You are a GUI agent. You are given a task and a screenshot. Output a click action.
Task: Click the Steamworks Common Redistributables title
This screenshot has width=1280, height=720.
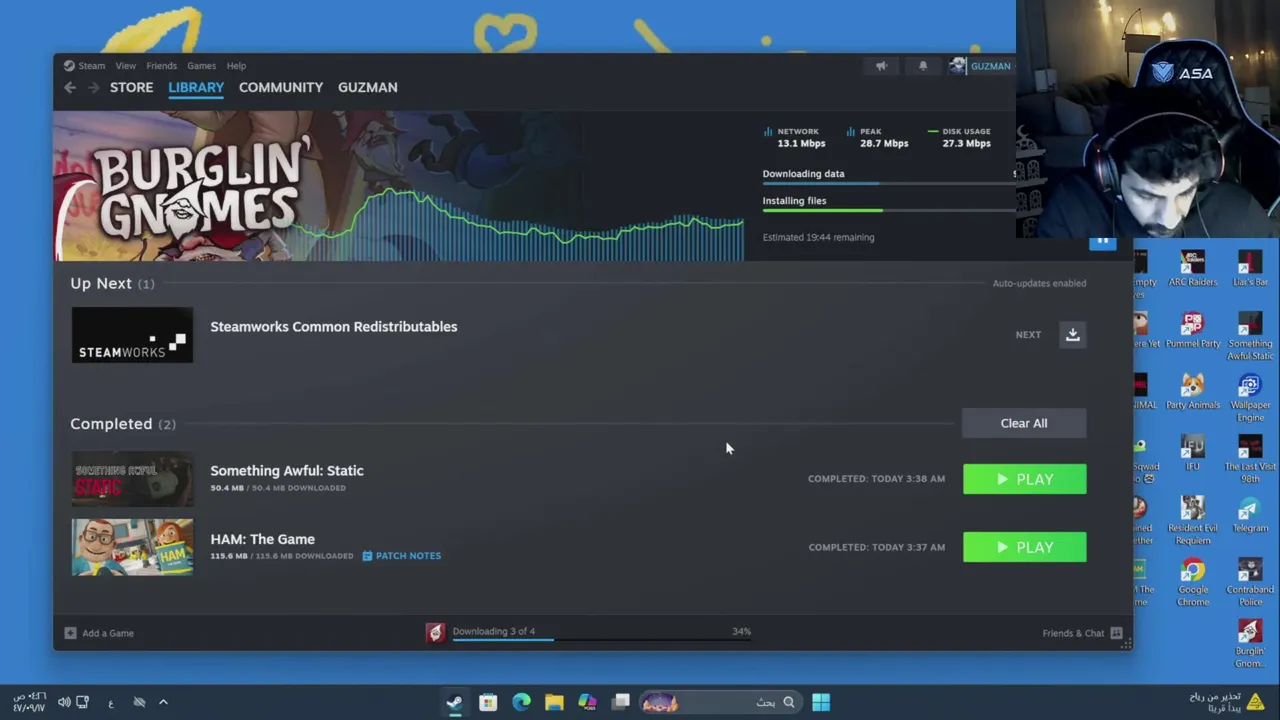(x=334, y=327)
